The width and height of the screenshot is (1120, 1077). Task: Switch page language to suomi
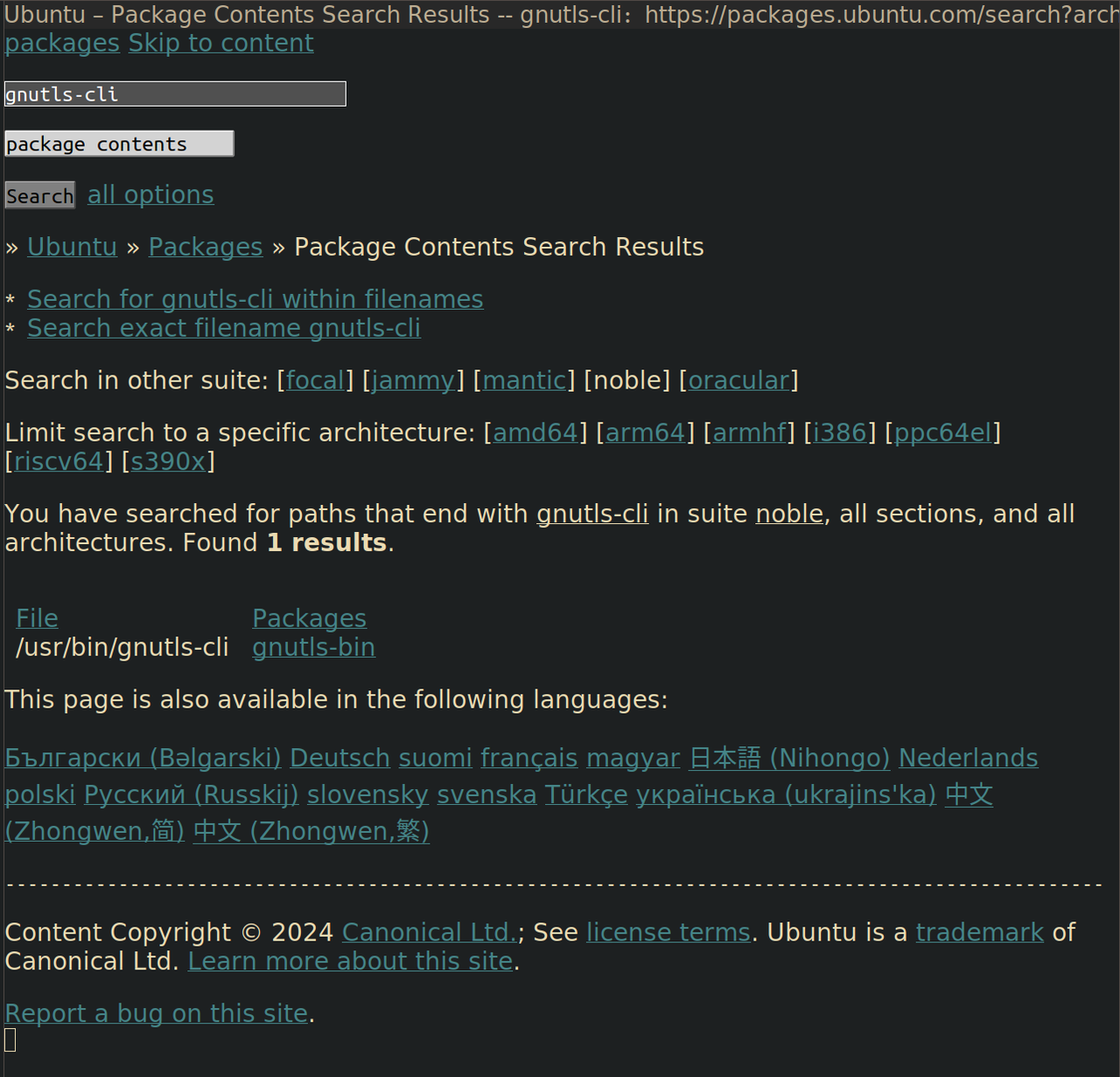tap(435, 758)
